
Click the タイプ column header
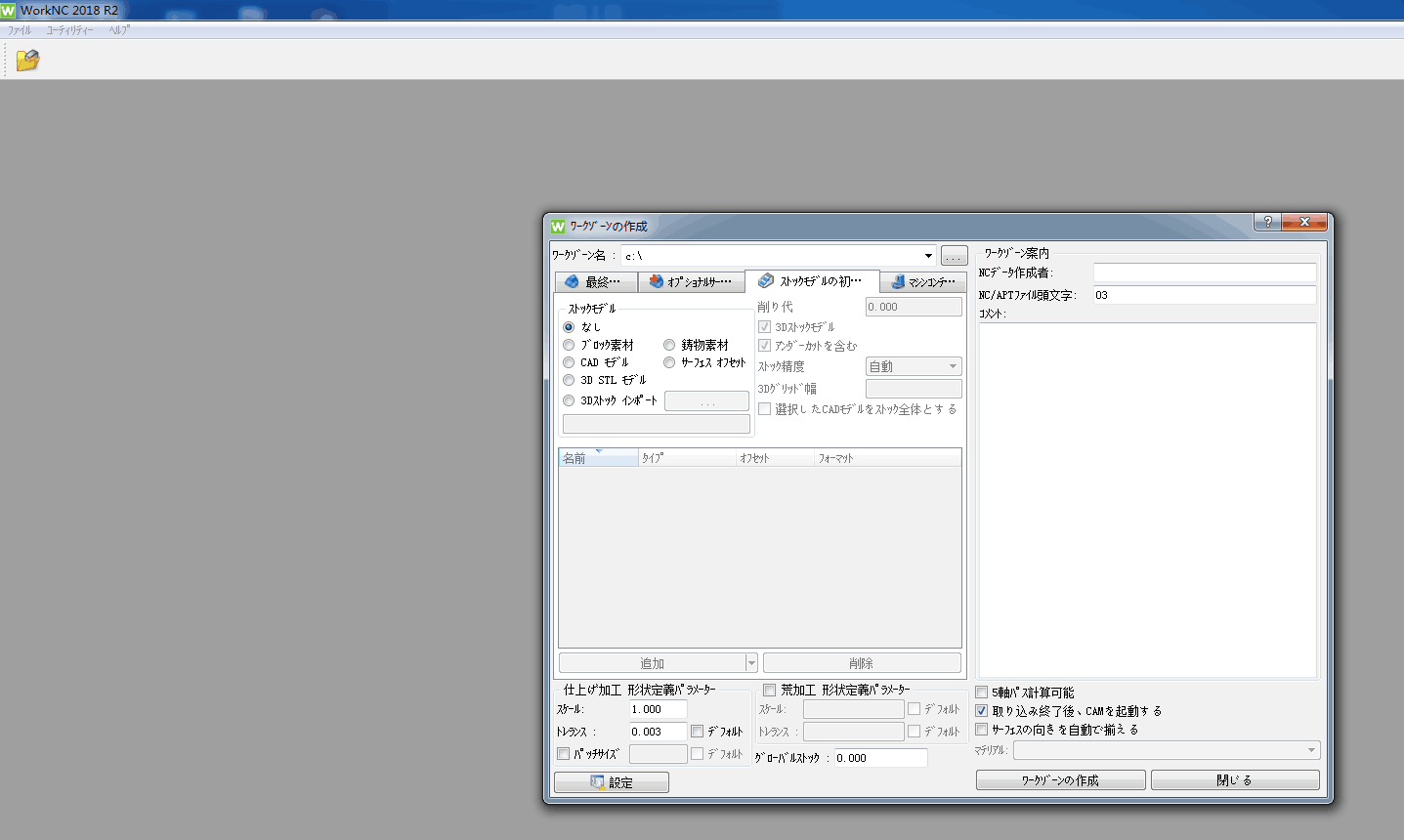tap(687, 458)
